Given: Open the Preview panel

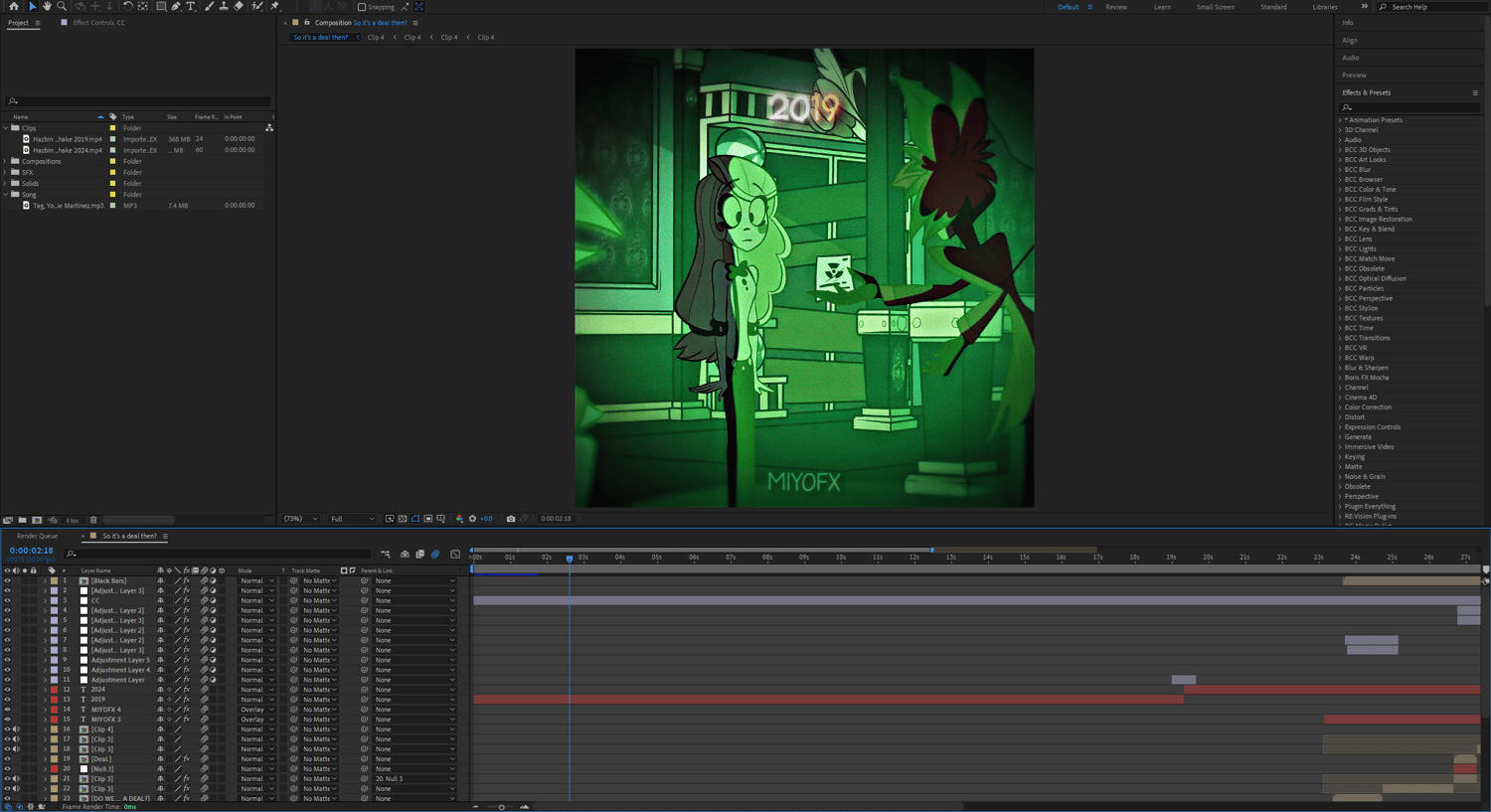Looking at the screenshot, I should [x=1354, y=76].
